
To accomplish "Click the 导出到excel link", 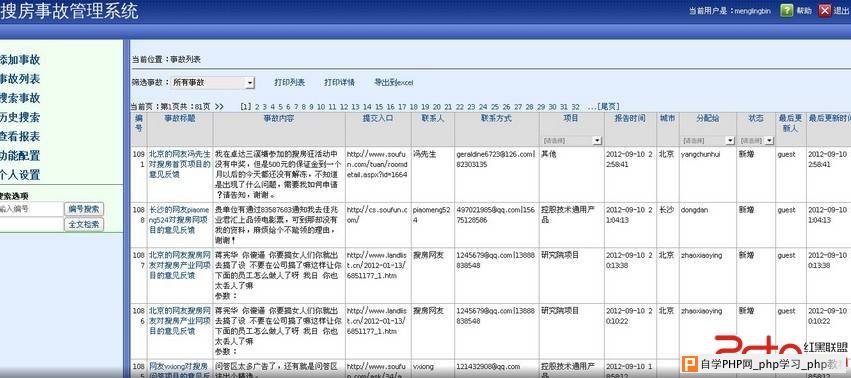I will (393, 83).
